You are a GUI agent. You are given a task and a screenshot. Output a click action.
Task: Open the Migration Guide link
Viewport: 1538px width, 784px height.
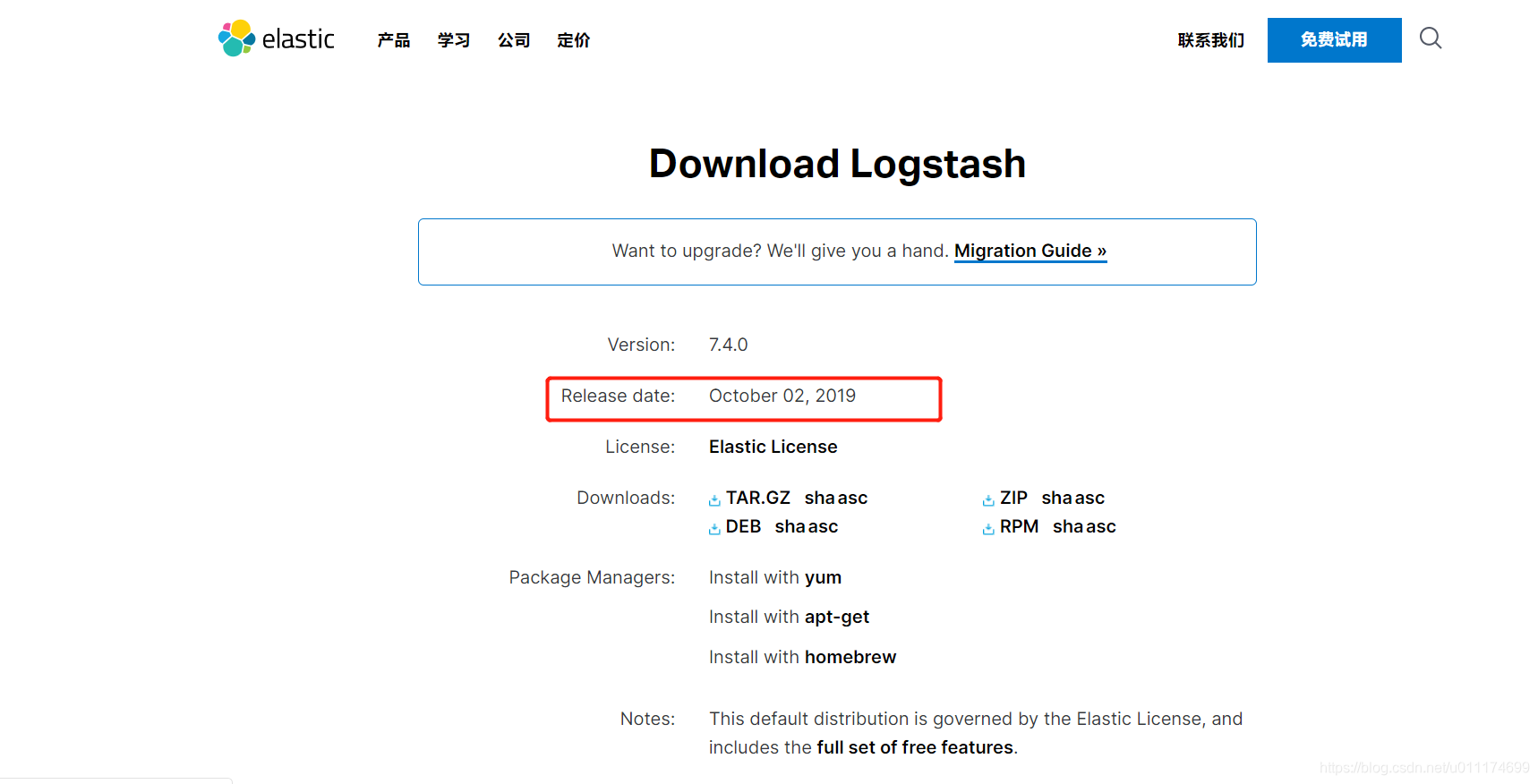tap(1030, 251)
